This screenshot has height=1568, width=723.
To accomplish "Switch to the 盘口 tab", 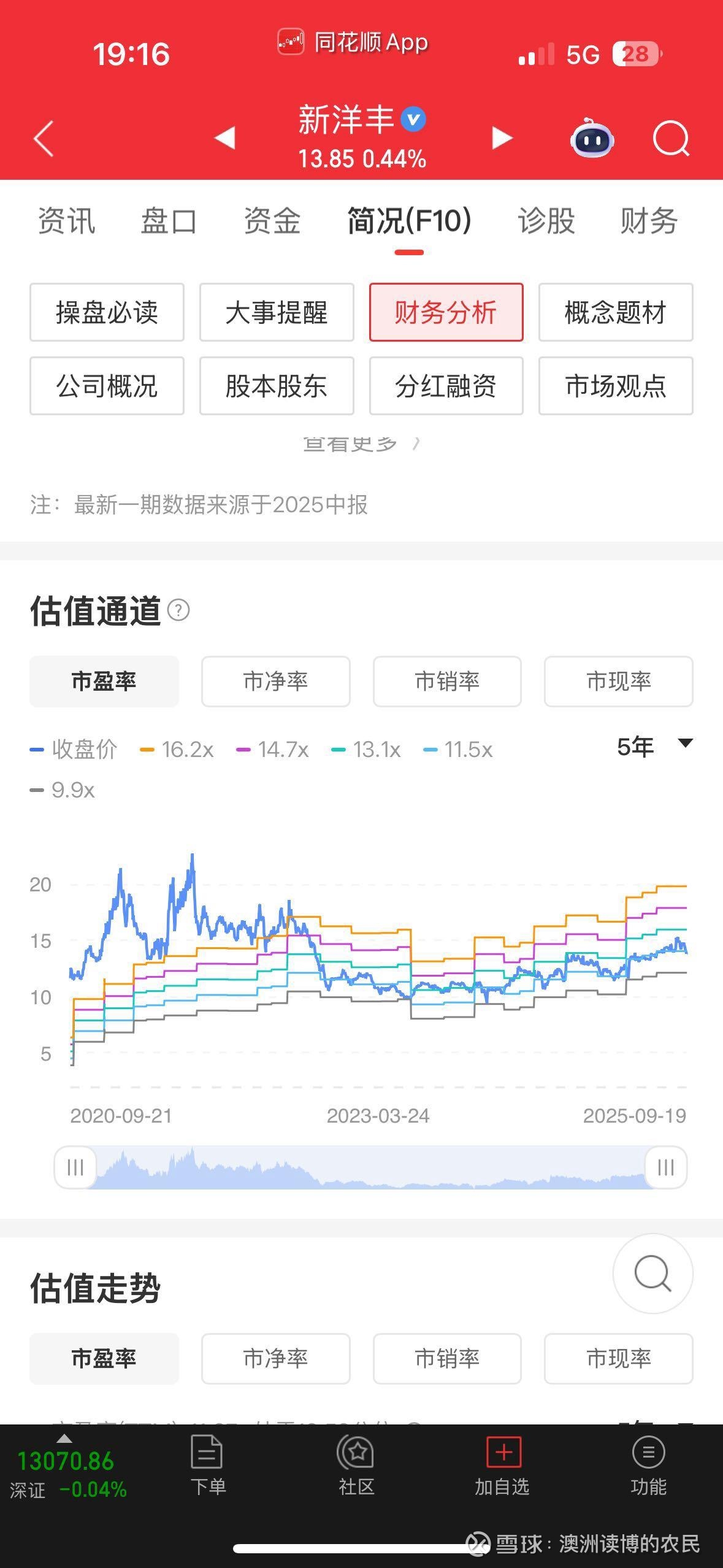I will click(169, 221).
